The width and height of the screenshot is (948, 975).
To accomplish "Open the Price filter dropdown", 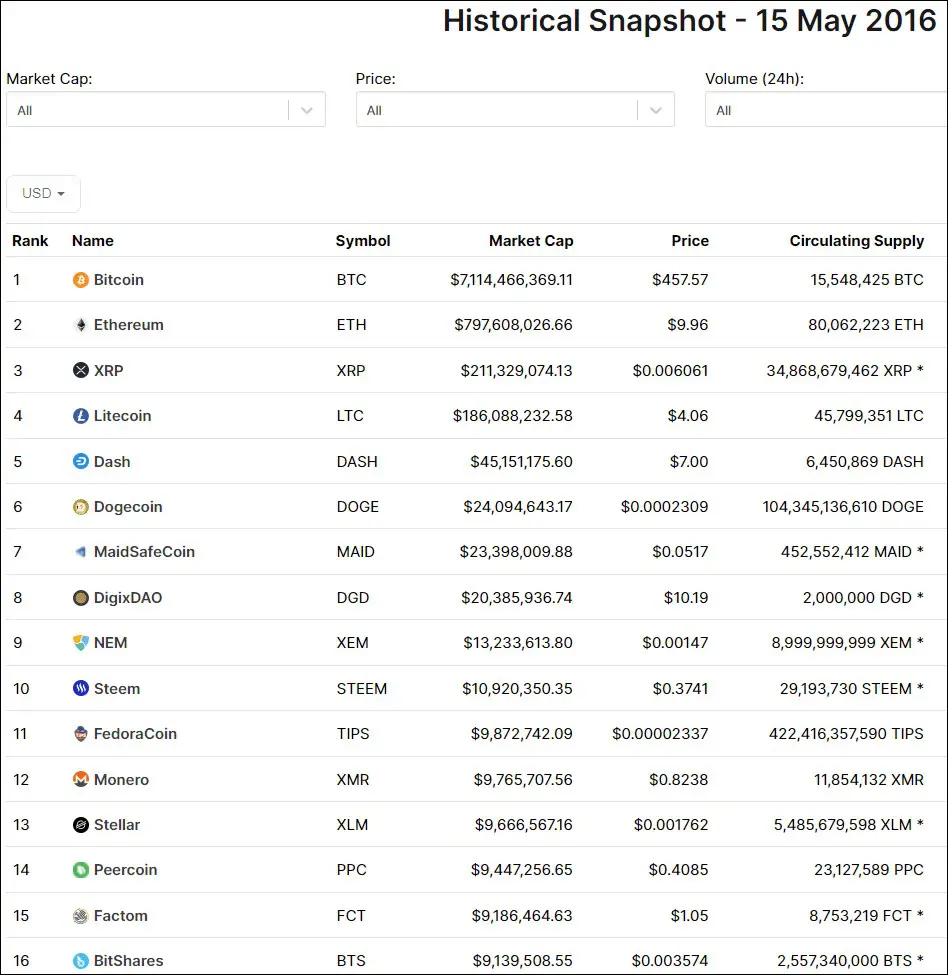I will 515,109.
